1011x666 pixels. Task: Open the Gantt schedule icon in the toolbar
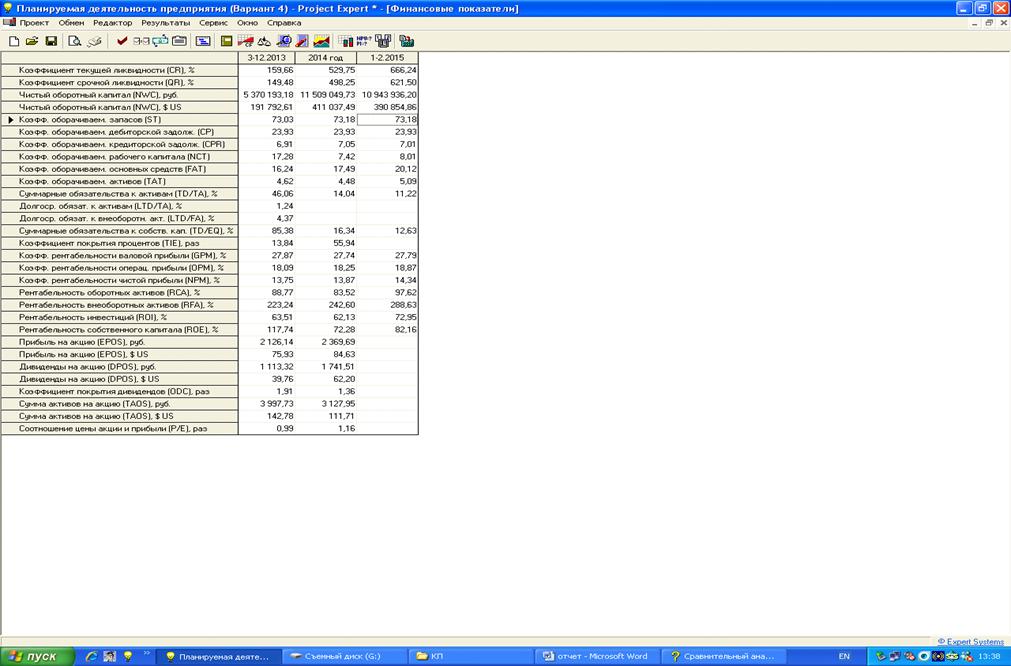pyautogui.click(x=203, y=41)
